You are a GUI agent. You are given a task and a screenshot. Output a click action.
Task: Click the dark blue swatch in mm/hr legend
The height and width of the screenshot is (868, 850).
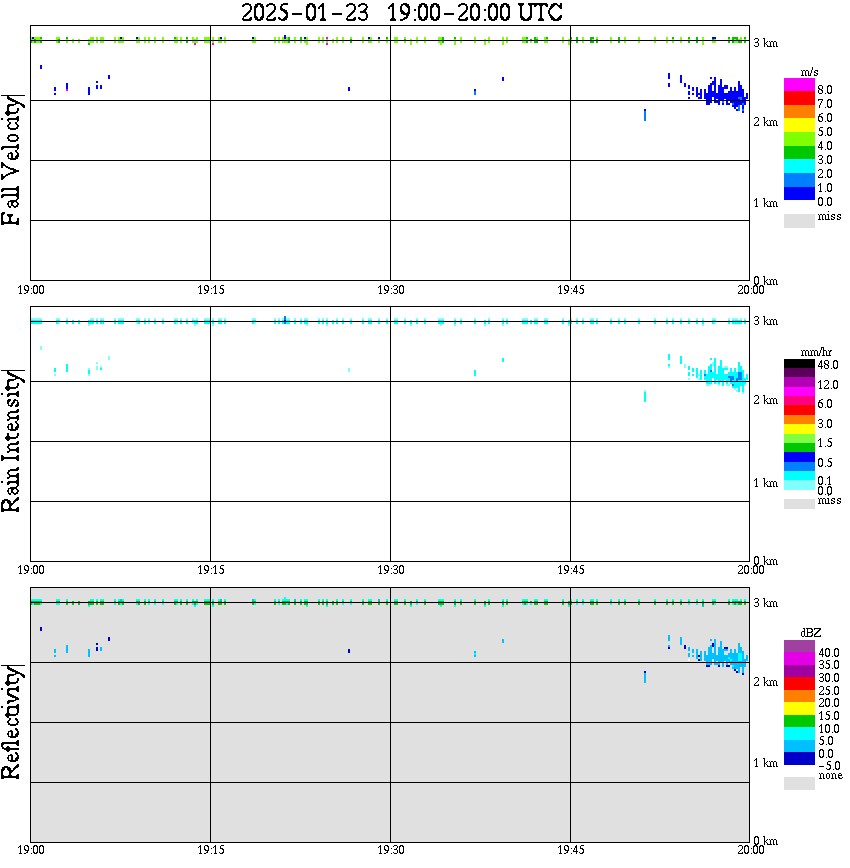[799, 457]
